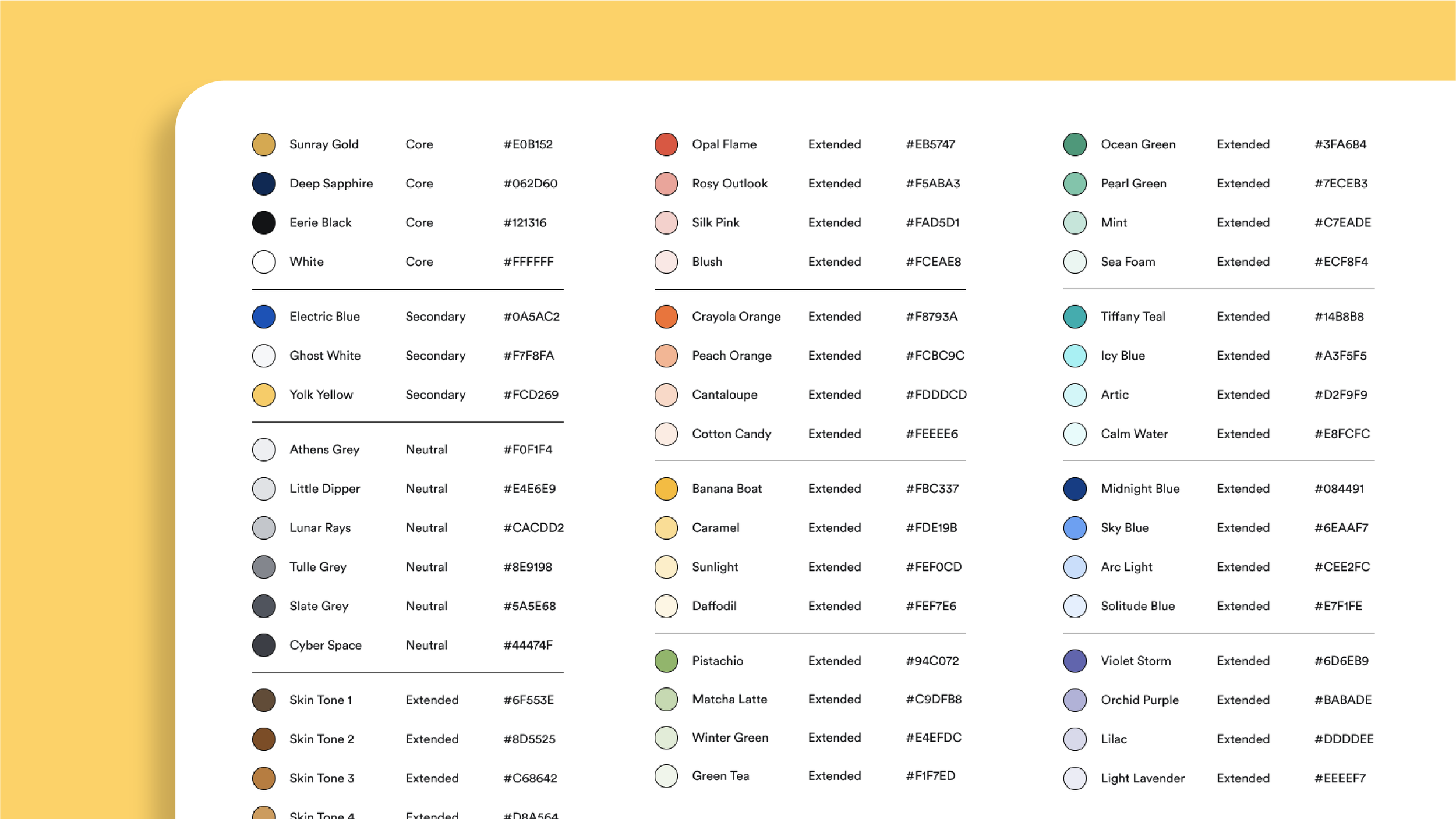Select the Sky Blue color name

(1124, 528)
